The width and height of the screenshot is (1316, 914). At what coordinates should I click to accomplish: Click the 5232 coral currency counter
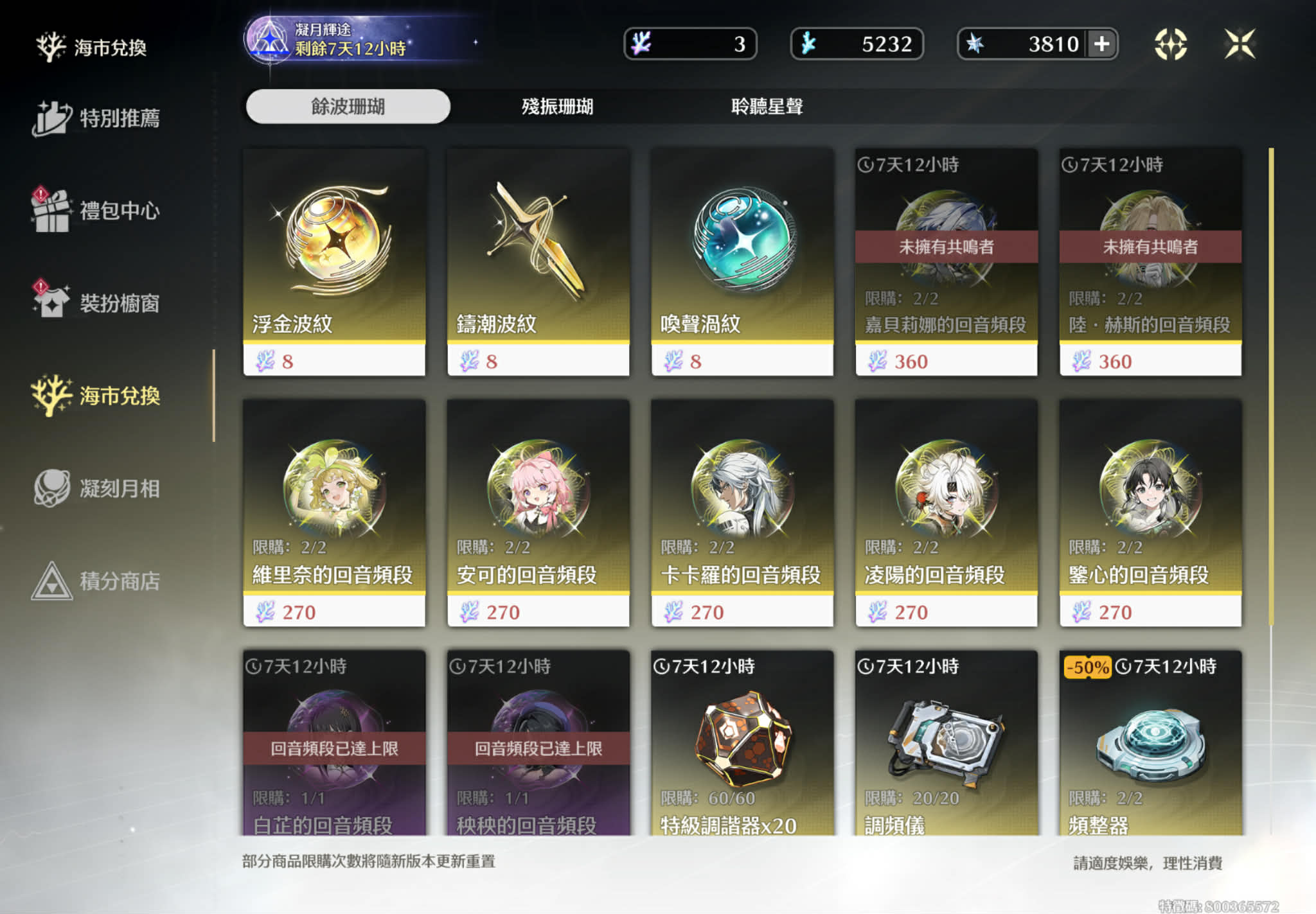click(x=857, y=44)
